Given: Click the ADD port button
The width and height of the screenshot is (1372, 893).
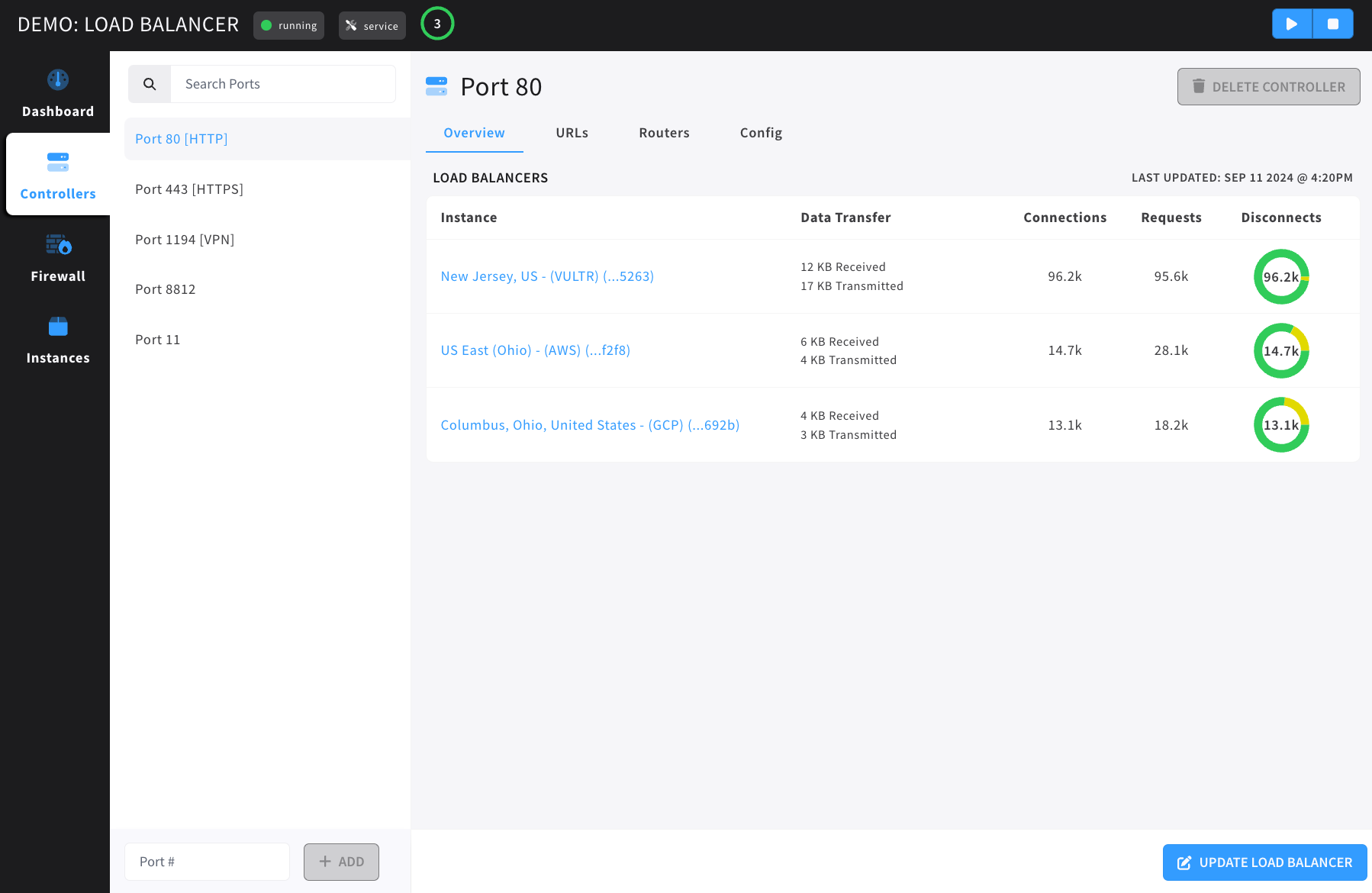Looking at the screenshot, I should 341,862.
